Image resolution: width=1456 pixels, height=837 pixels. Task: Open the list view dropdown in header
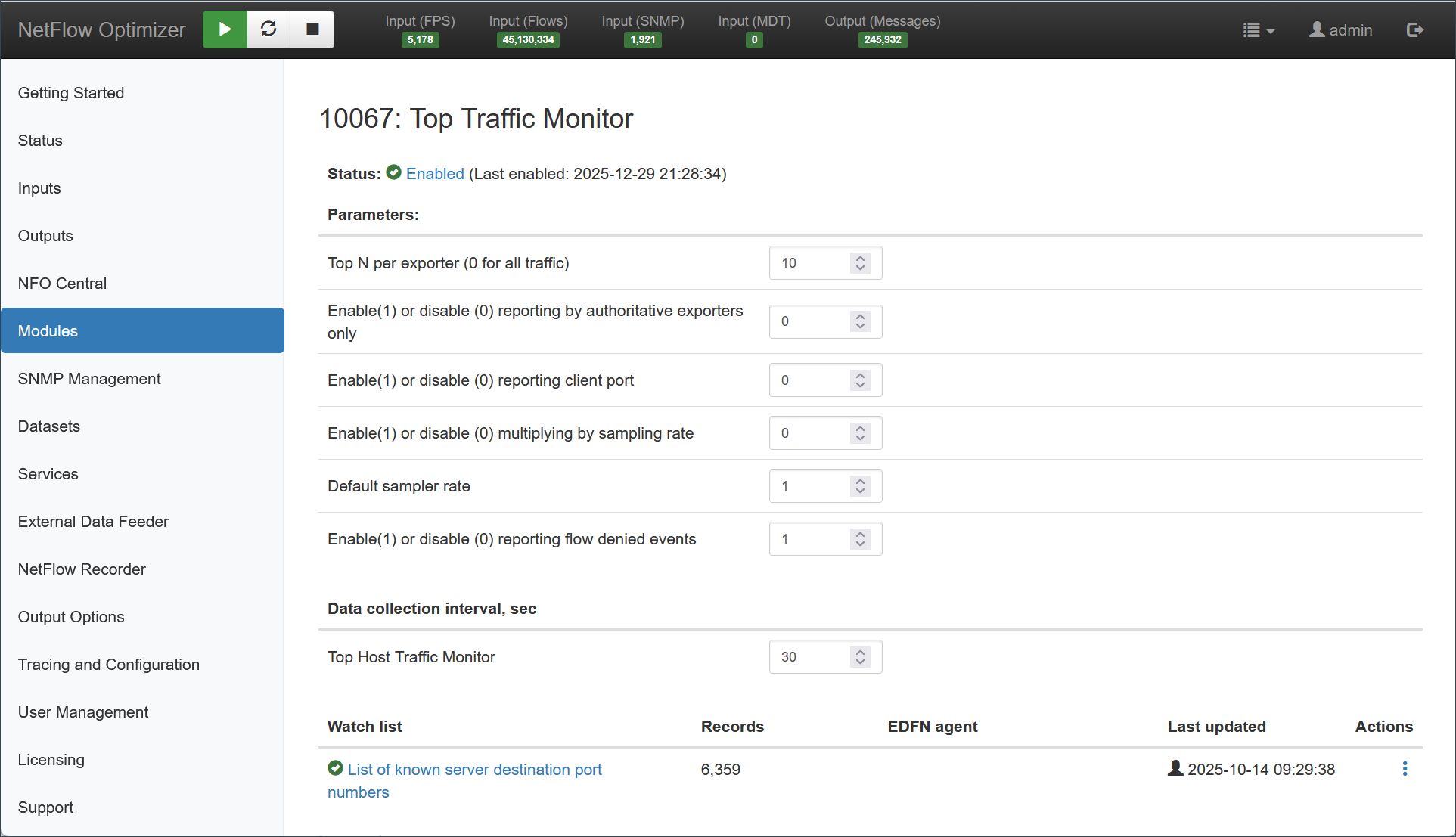point(1258,30)
